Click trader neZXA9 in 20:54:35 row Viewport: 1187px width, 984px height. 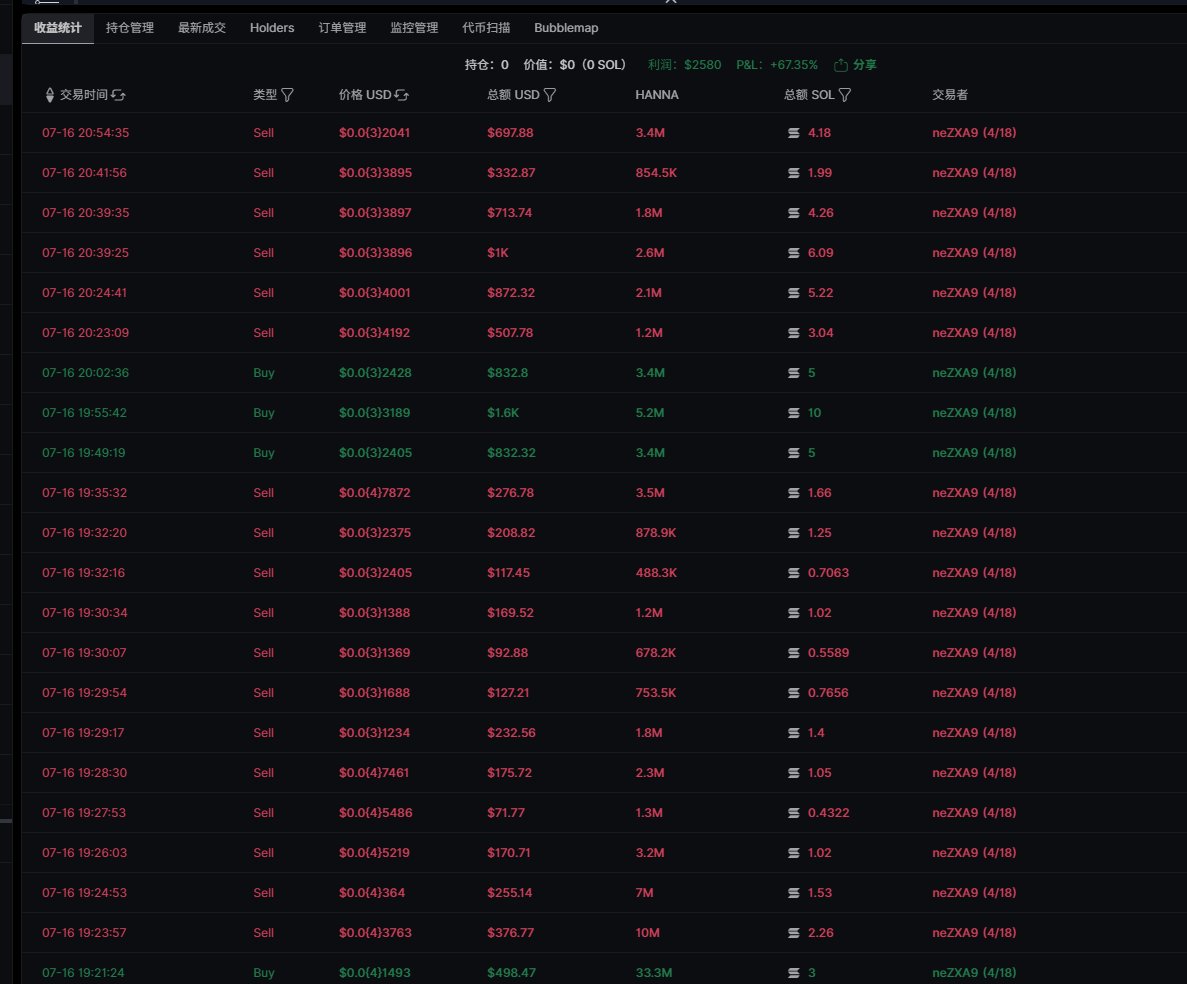pos(974,132)
